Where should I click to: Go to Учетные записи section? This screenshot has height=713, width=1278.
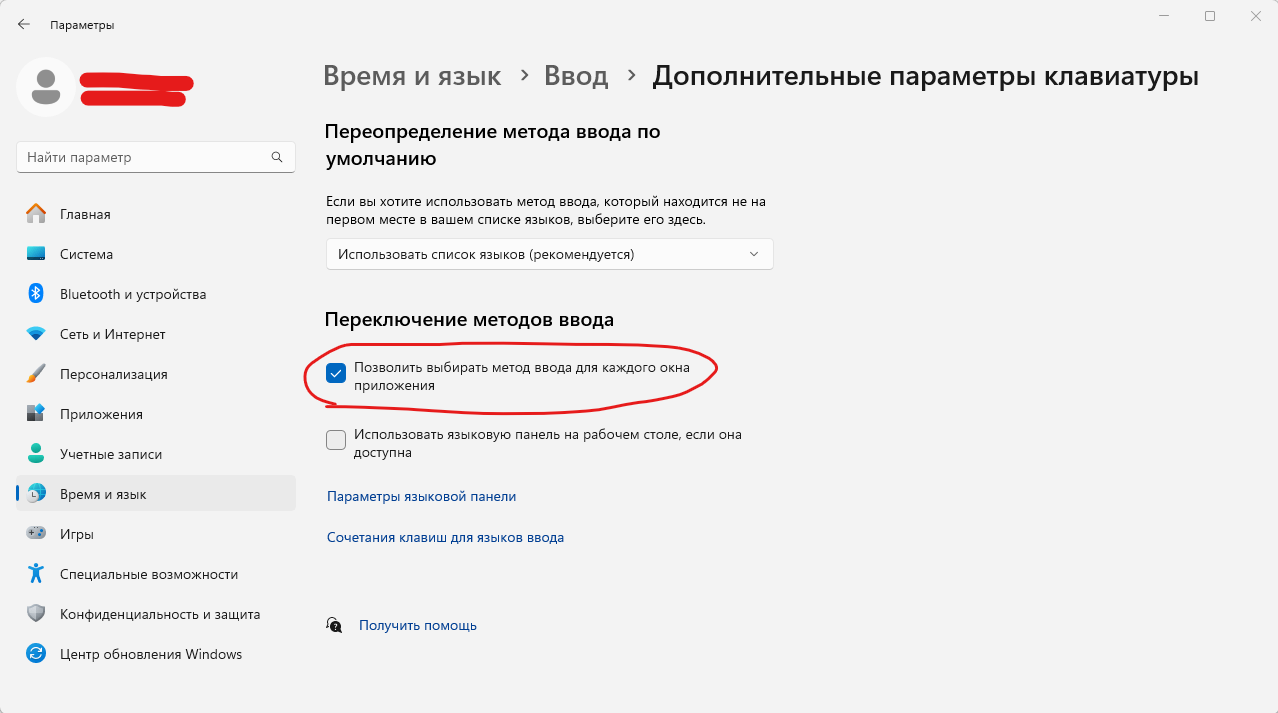110,454
